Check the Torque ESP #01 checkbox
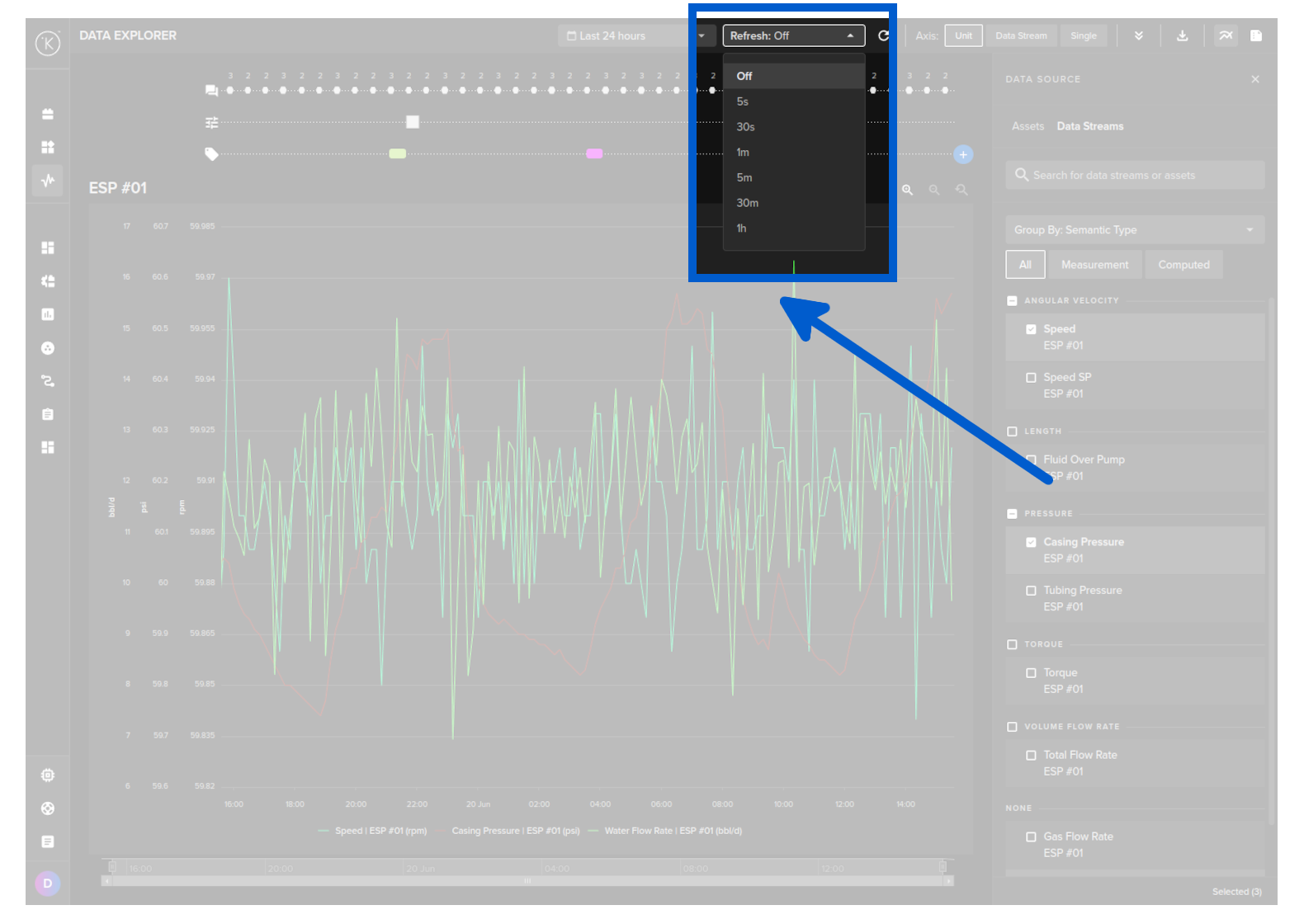Screen dimensions: 1304x924 (1031, 673)
